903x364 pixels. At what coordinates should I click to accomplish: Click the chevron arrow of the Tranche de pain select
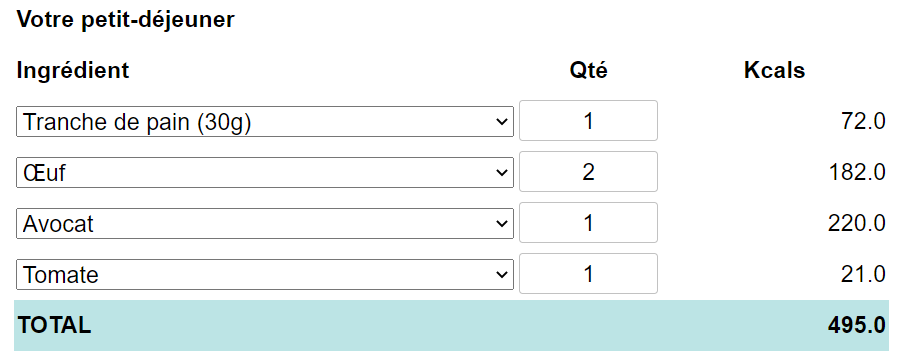(502, 122)
